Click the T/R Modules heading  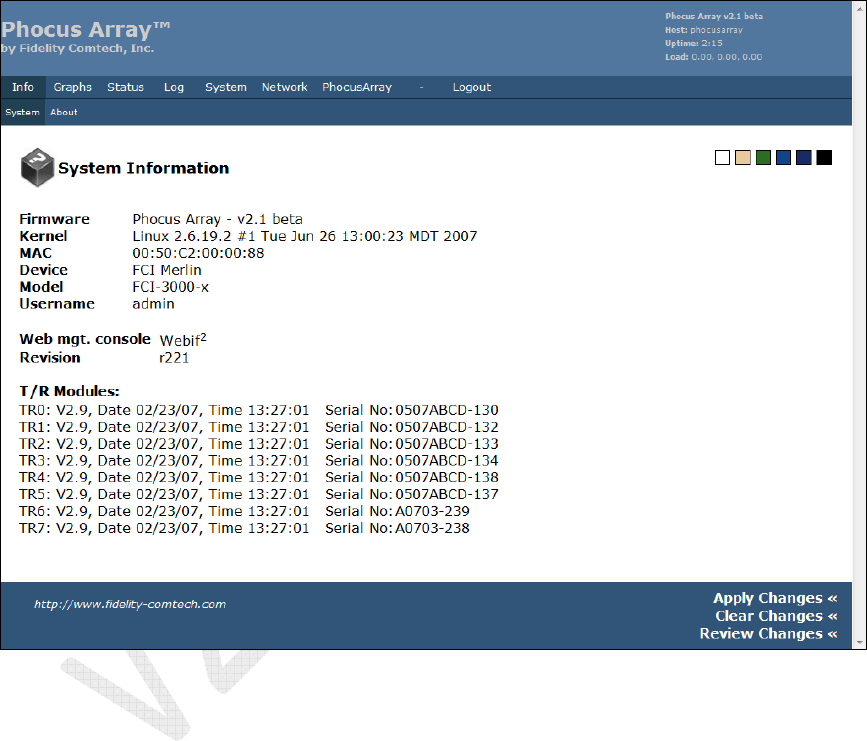70,392
